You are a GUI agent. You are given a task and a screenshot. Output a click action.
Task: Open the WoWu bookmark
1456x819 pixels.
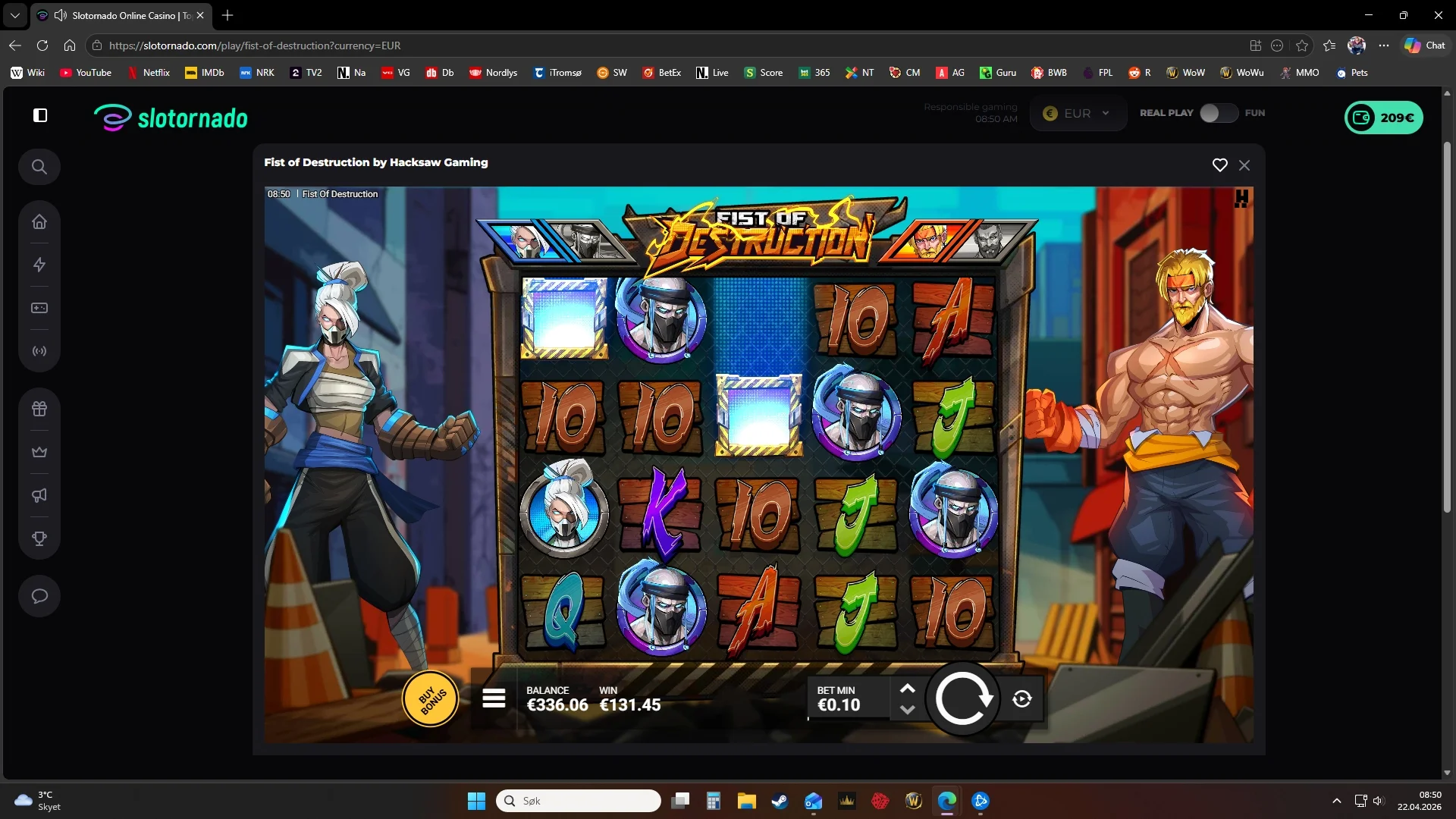point(1241,73)
